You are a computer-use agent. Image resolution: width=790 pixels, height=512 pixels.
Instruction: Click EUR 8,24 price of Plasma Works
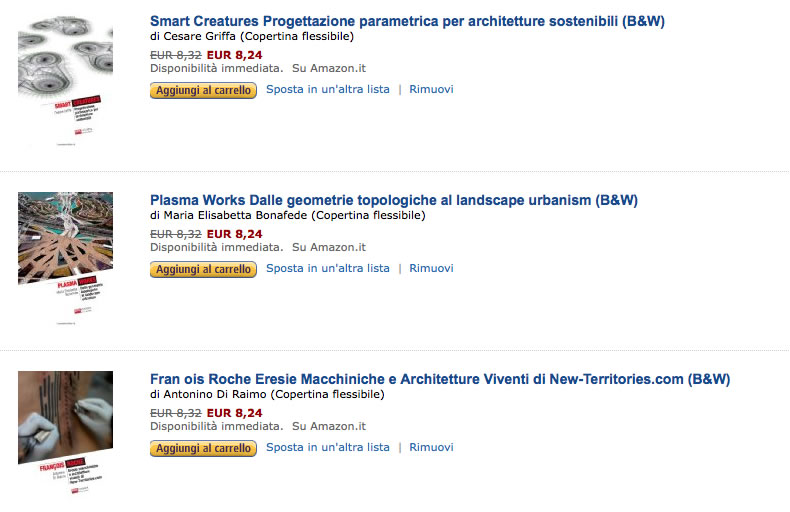(234, 234)
